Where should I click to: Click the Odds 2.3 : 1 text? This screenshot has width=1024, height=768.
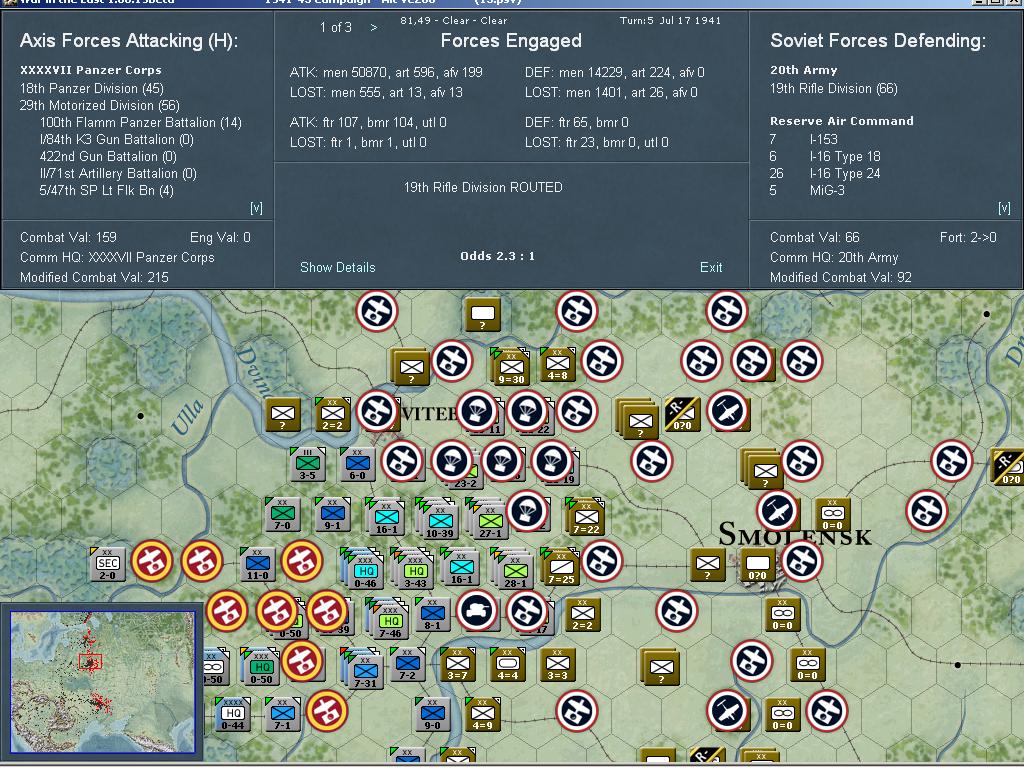pyautogui.click(x=497, y=256)
